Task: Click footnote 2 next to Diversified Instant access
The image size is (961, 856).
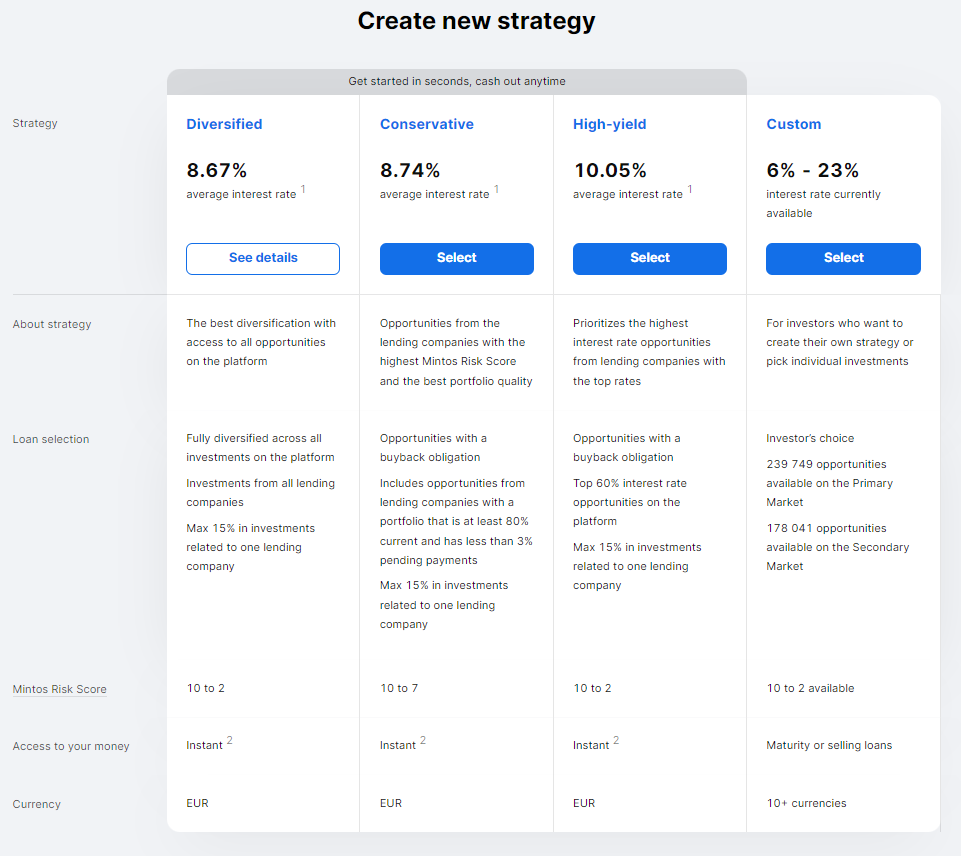Action: point(229,740)
